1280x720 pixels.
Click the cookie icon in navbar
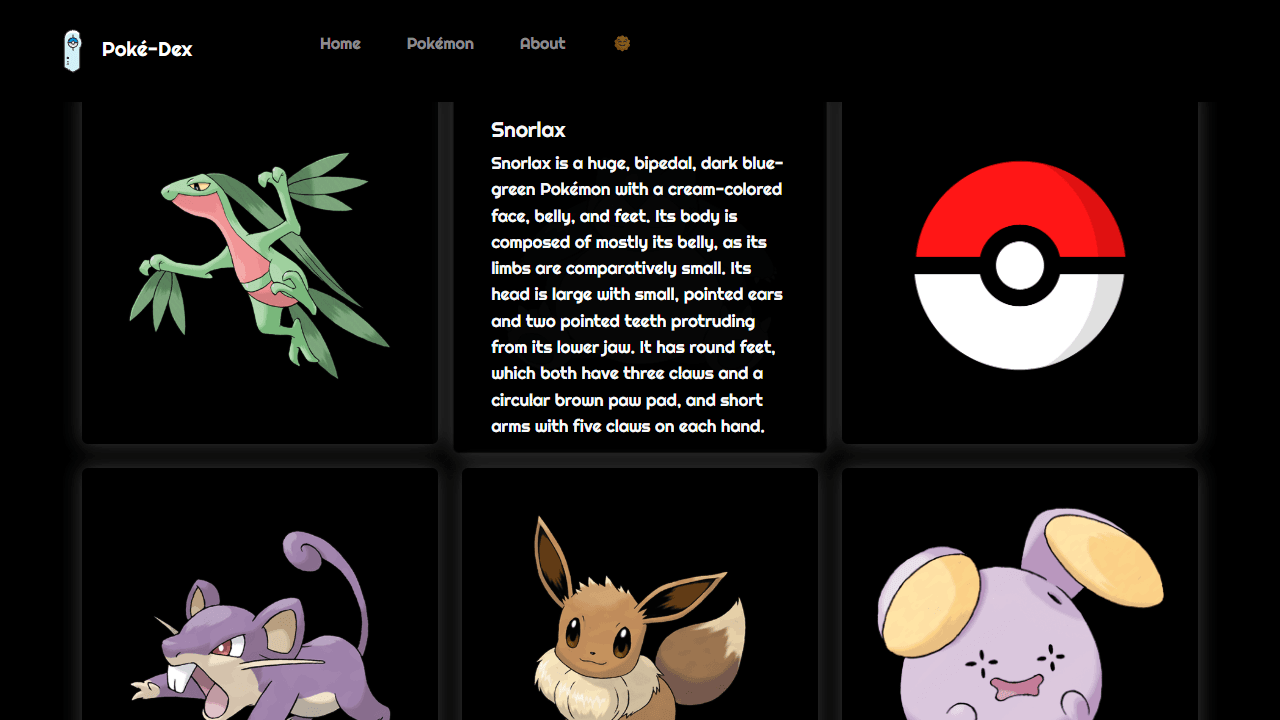(x=622, y=43)
